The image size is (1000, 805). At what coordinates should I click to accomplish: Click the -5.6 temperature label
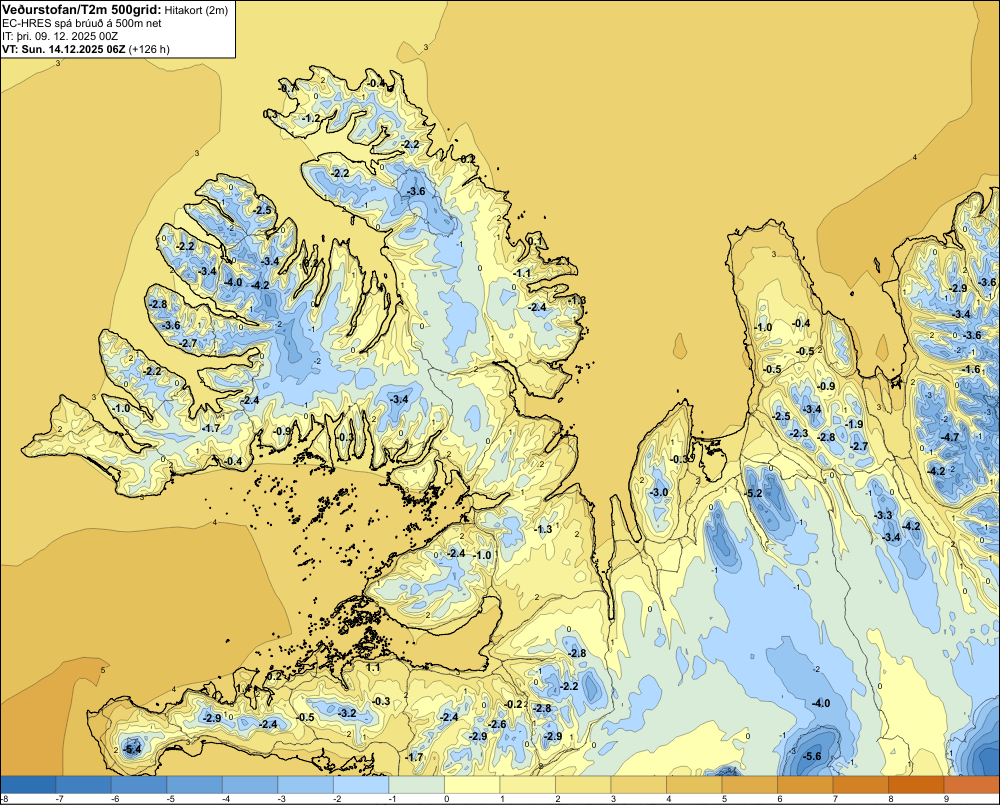[x=812, y=756]
